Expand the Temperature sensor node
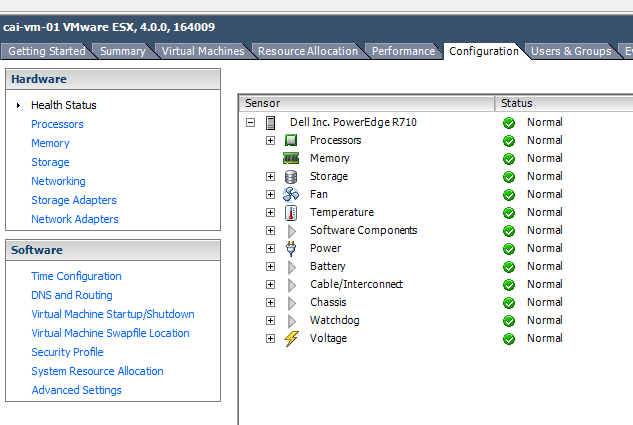 click(270, 212)
